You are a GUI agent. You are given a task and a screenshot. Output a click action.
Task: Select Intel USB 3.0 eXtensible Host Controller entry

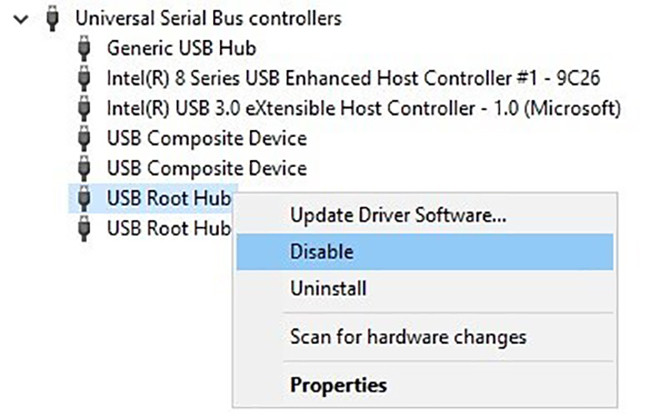click(x=364, y=108)
